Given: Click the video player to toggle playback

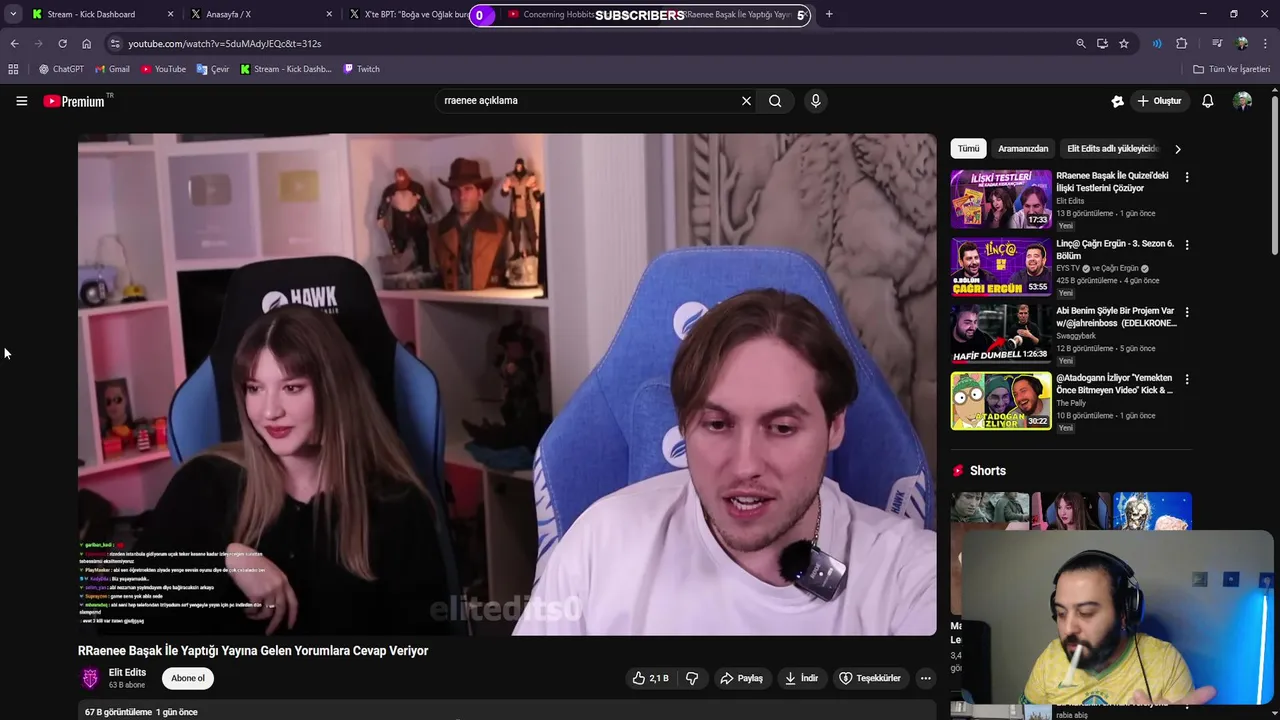Looking at the screenshot, I should 507,384.
